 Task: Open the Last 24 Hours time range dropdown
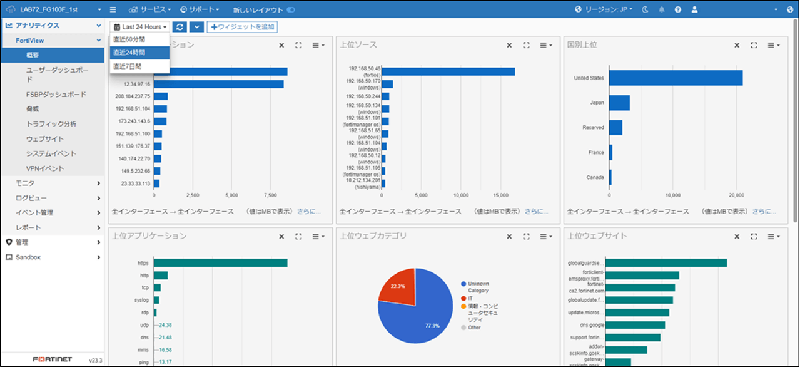click(x=140, y=27)
